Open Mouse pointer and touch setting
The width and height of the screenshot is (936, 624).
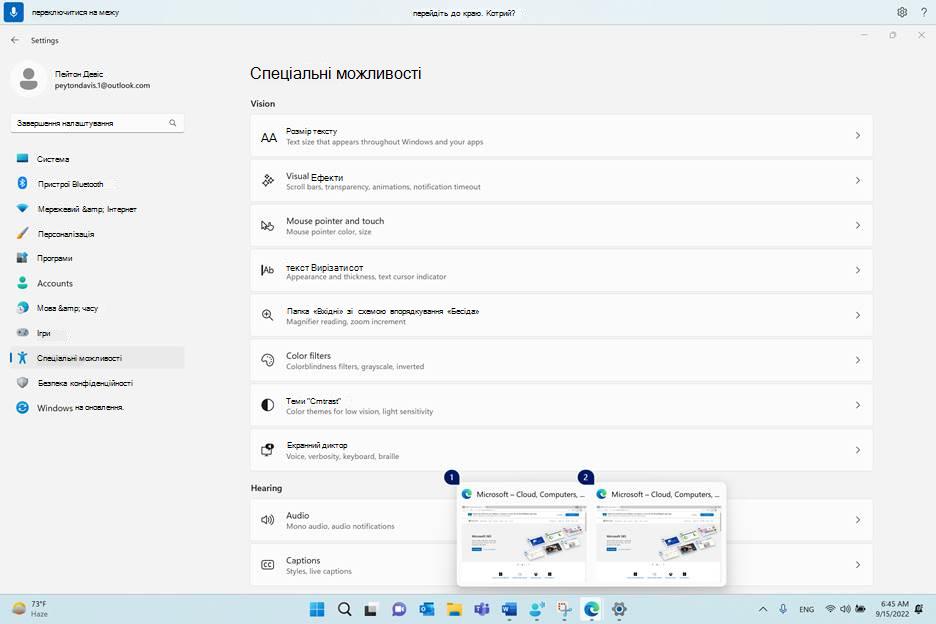pyautogui.click(x=561, y=226)
